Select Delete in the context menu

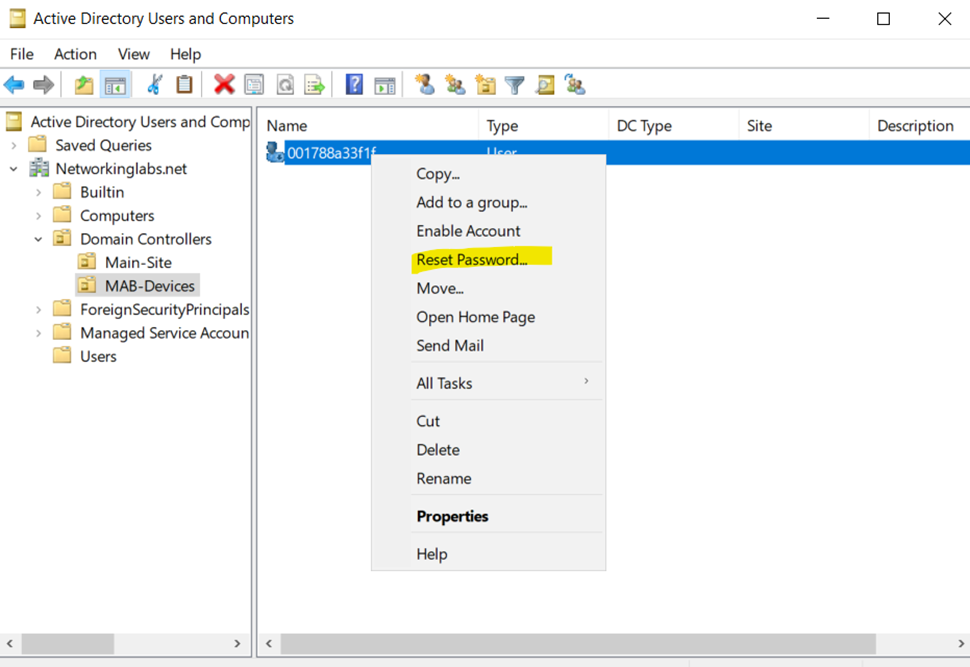tap(488, 450)
